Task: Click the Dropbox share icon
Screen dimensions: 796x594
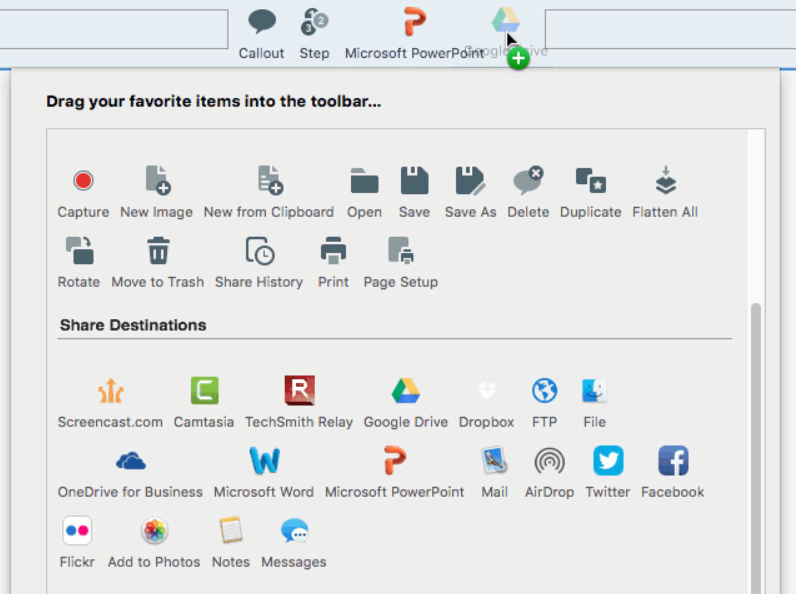Action: click(487, 390)
